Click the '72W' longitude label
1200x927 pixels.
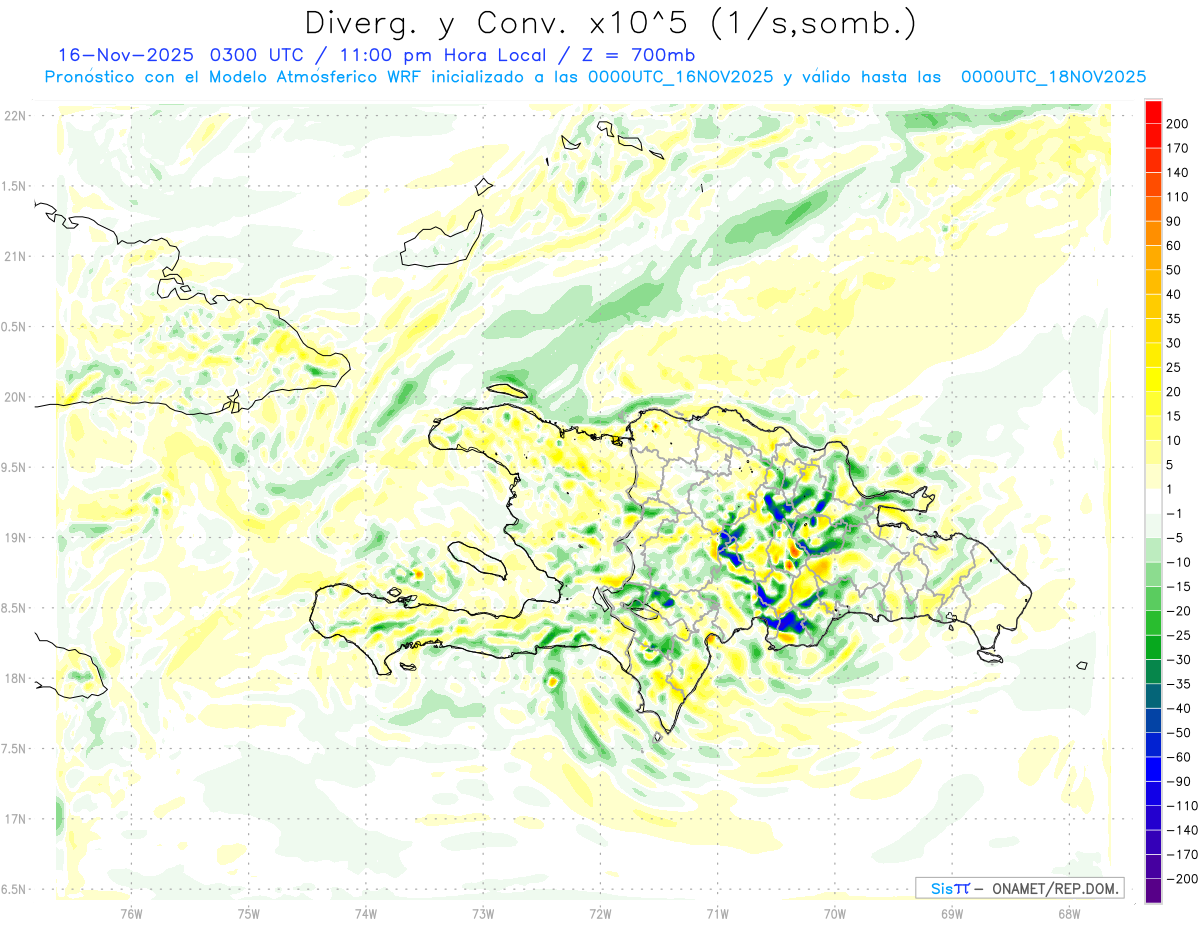click(600, 912)
